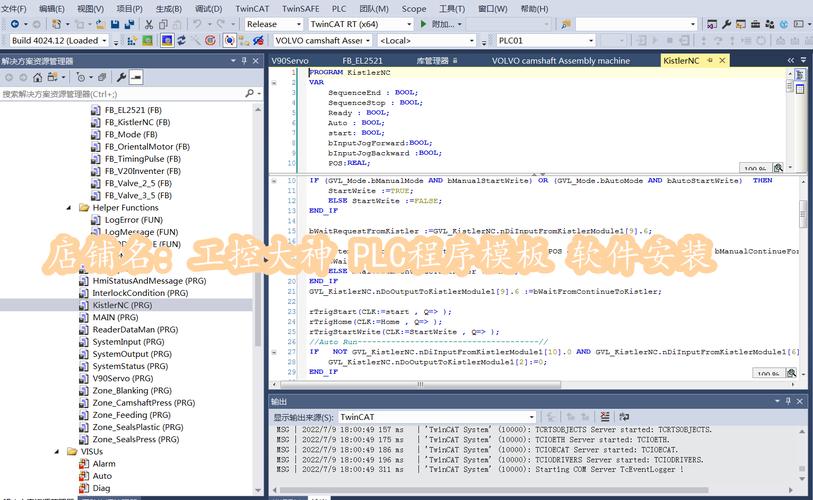Switch to the V90Servo editor tab
This screenshot has height=500, width=813.
(292, 60)
